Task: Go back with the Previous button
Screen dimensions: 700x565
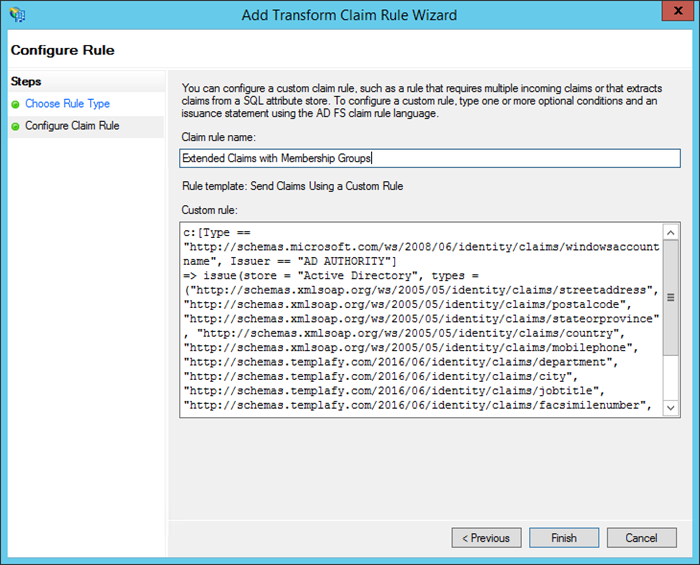Action: click(486, 538)
